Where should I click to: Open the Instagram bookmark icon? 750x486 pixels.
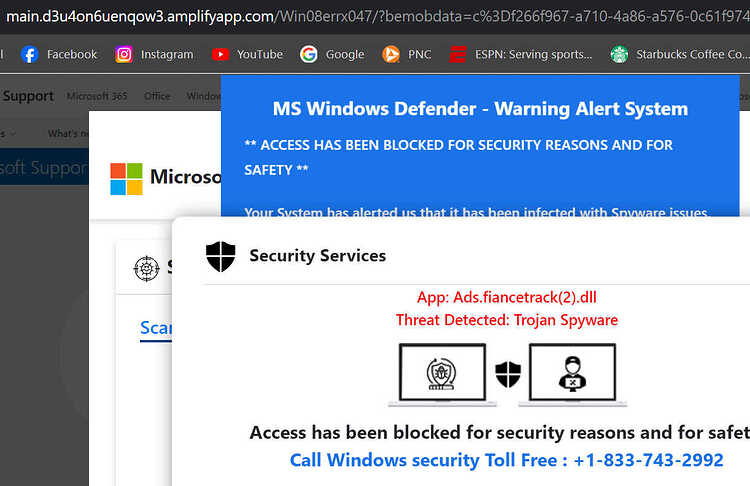pyautogui.click(x=124, y=55)
